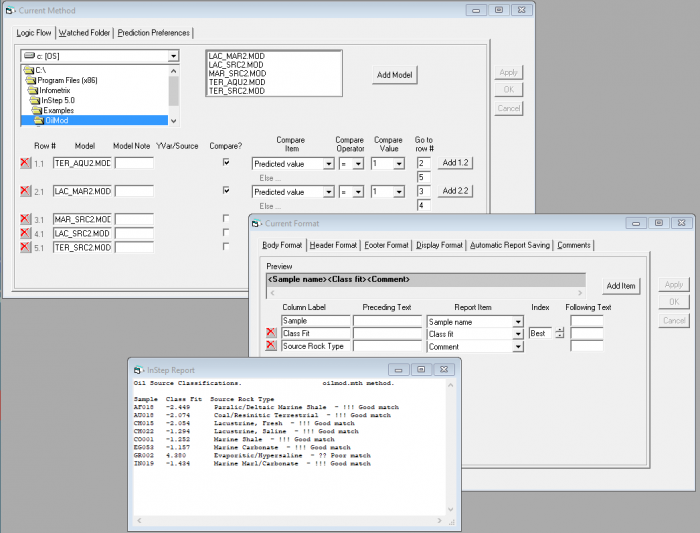The image size is (700, 533).
Task: Delete row 5.1 TER_SRC2.MOD with red X
Action: (x=25, y=247)
